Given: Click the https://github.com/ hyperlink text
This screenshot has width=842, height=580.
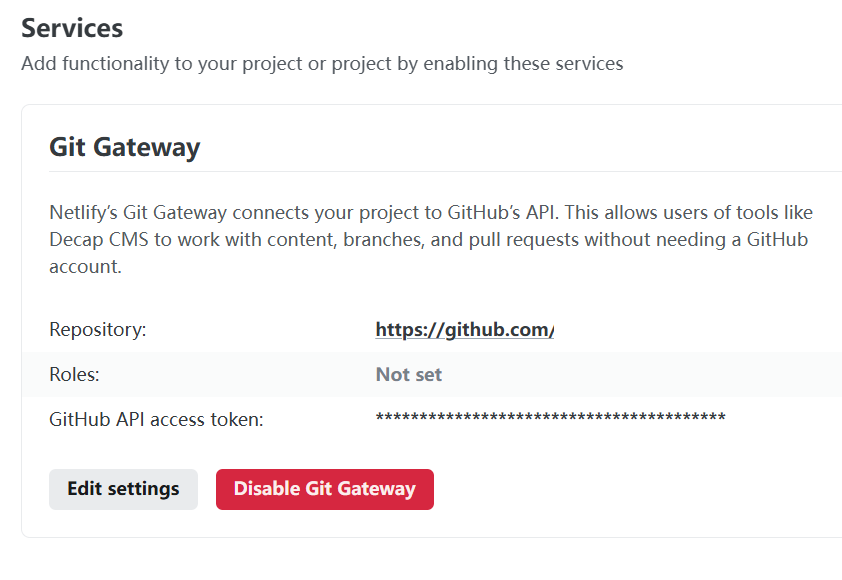Looking at the screenshot, I should click(x=463, y=329).
